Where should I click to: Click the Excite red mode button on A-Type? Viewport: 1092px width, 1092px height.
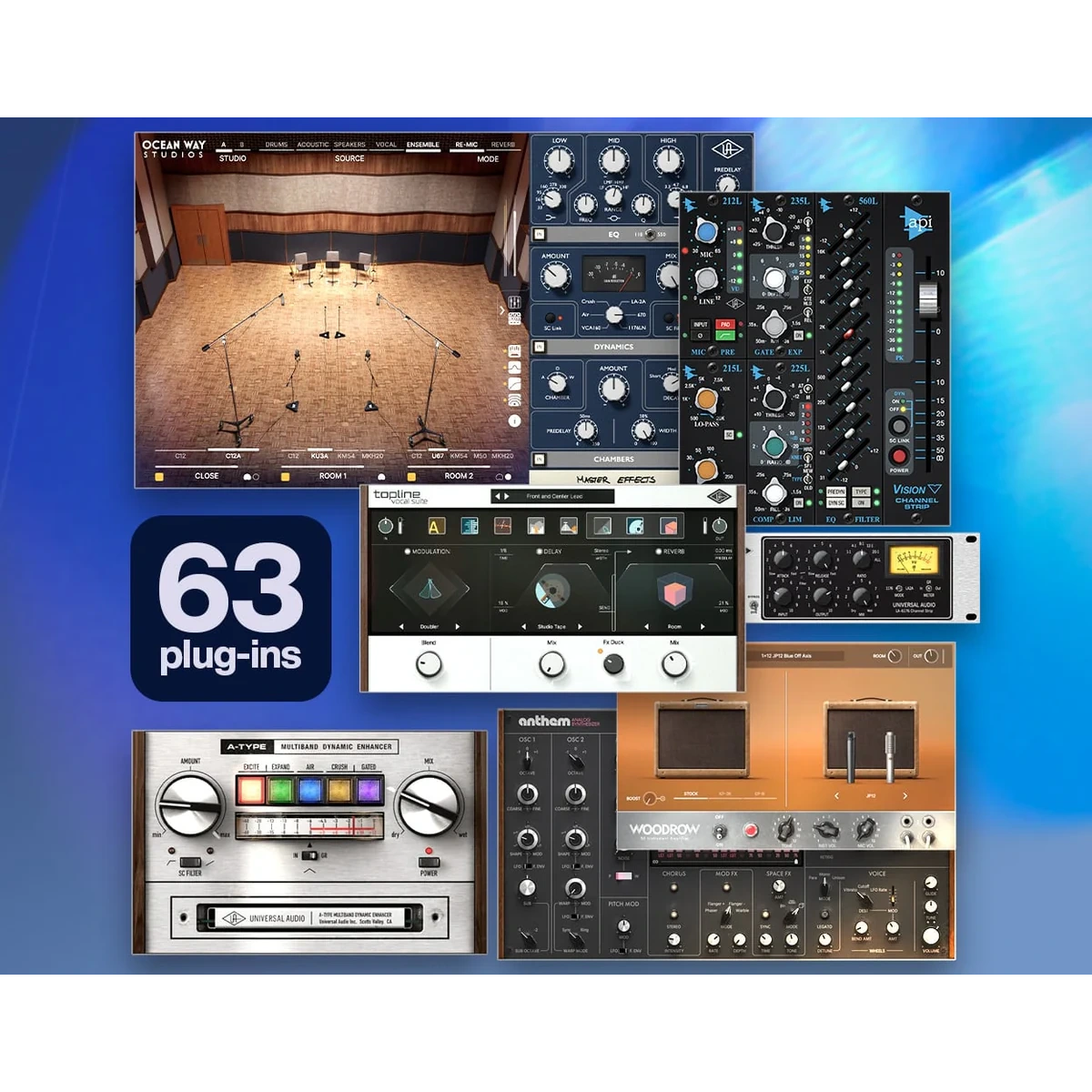[251, 790]
